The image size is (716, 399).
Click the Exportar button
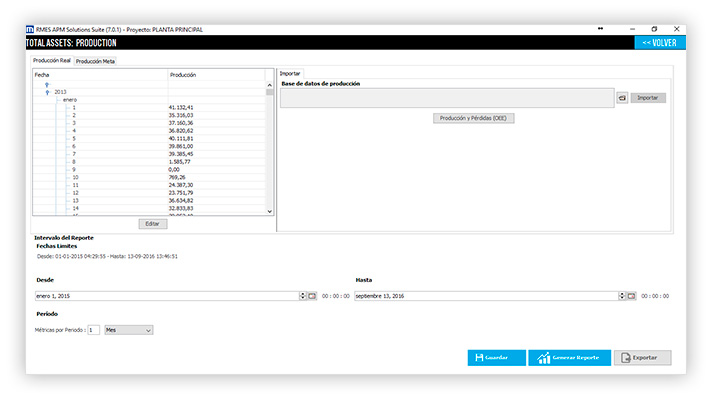[642, 358]
